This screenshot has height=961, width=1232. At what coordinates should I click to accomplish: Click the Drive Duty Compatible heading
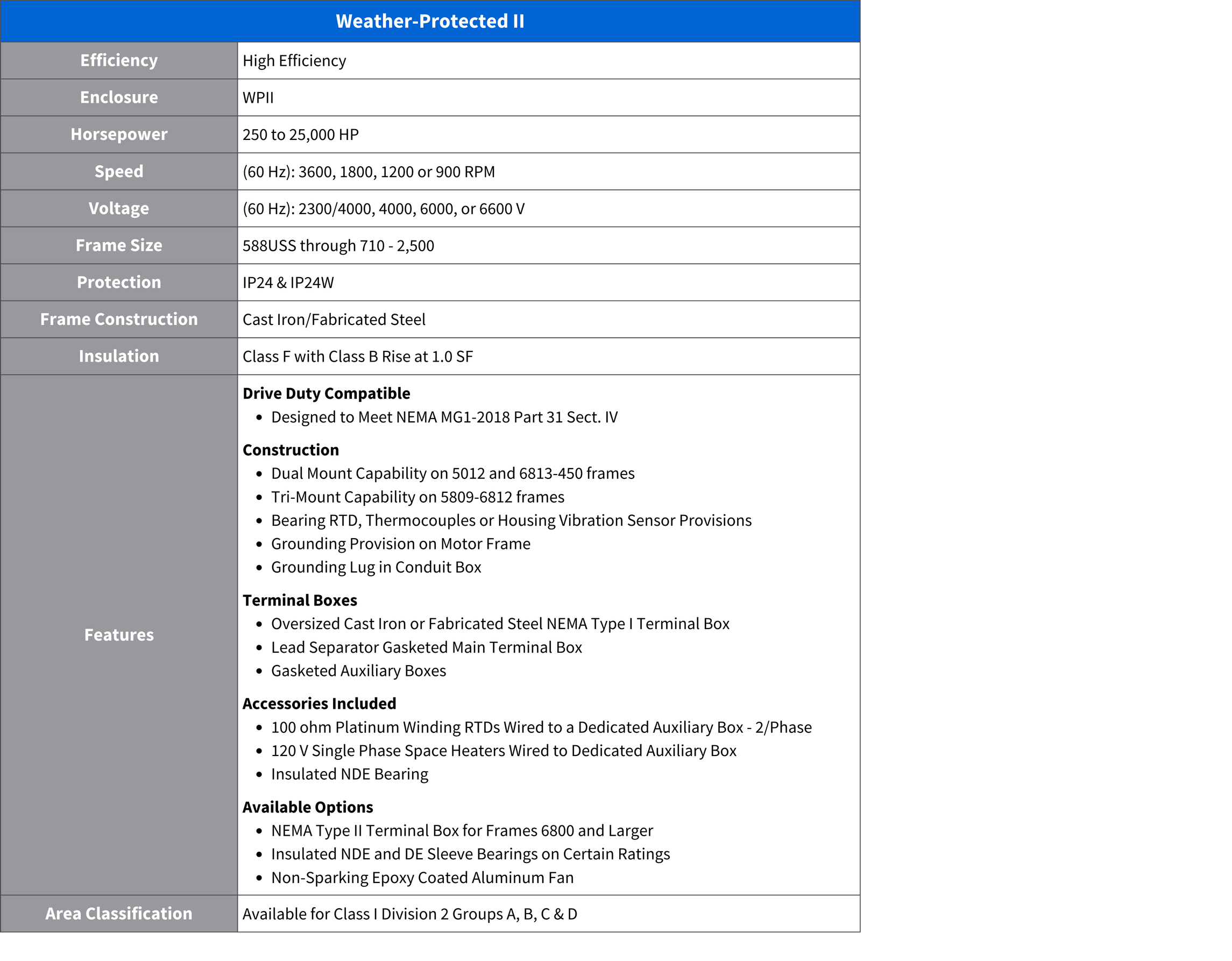(326, 393)
